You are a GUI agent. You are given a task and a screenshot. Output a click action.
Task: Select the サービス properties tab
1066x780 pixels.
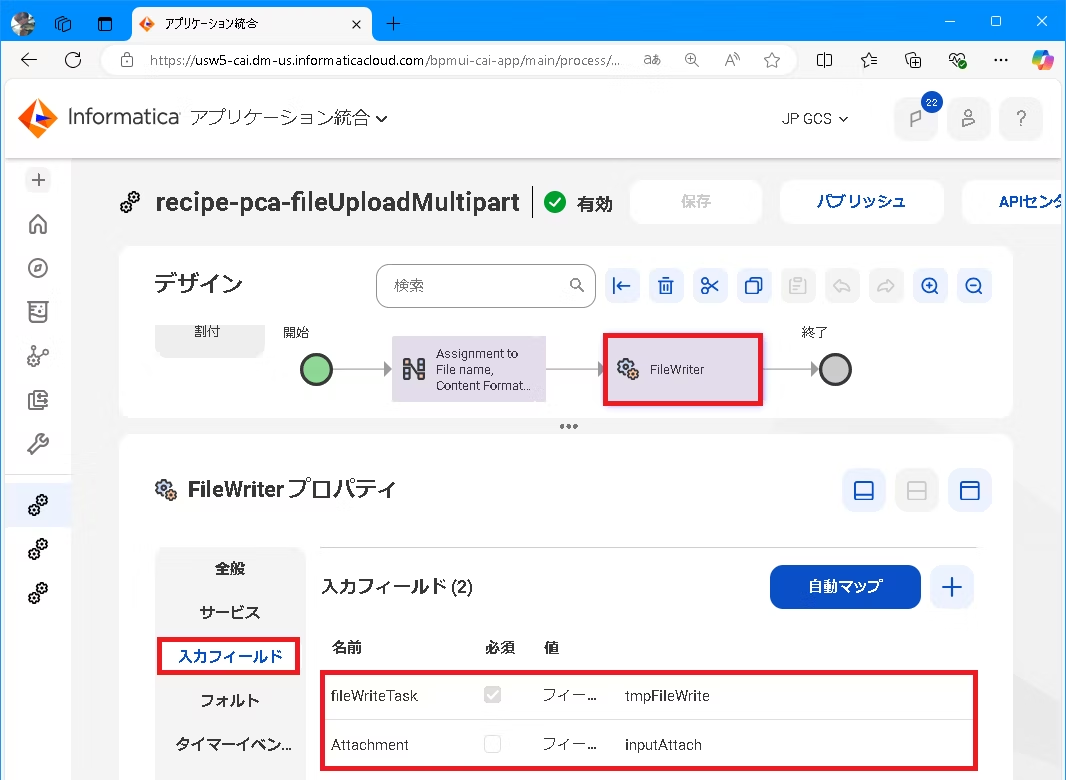click(230, 613)
